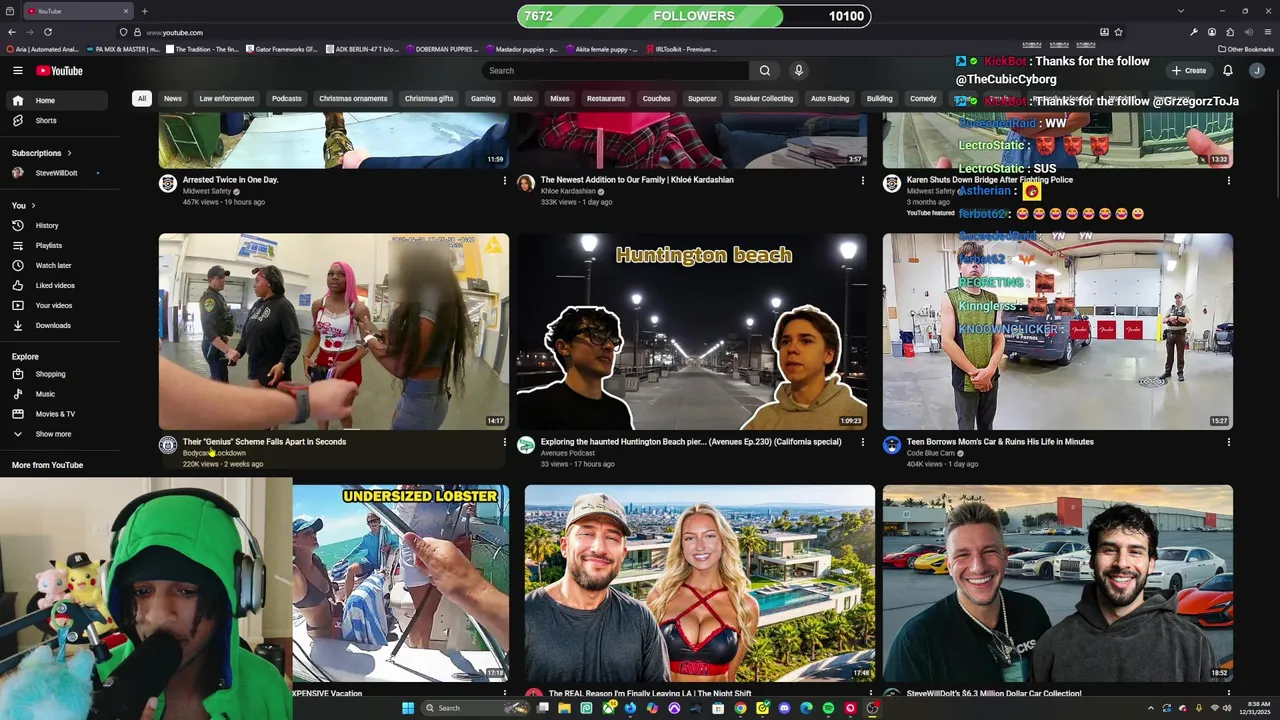The width and height of the screenshot is (1280, 720).
Task: Select the Sneaker Collecting filter chip
Action: tap(763, 99)
